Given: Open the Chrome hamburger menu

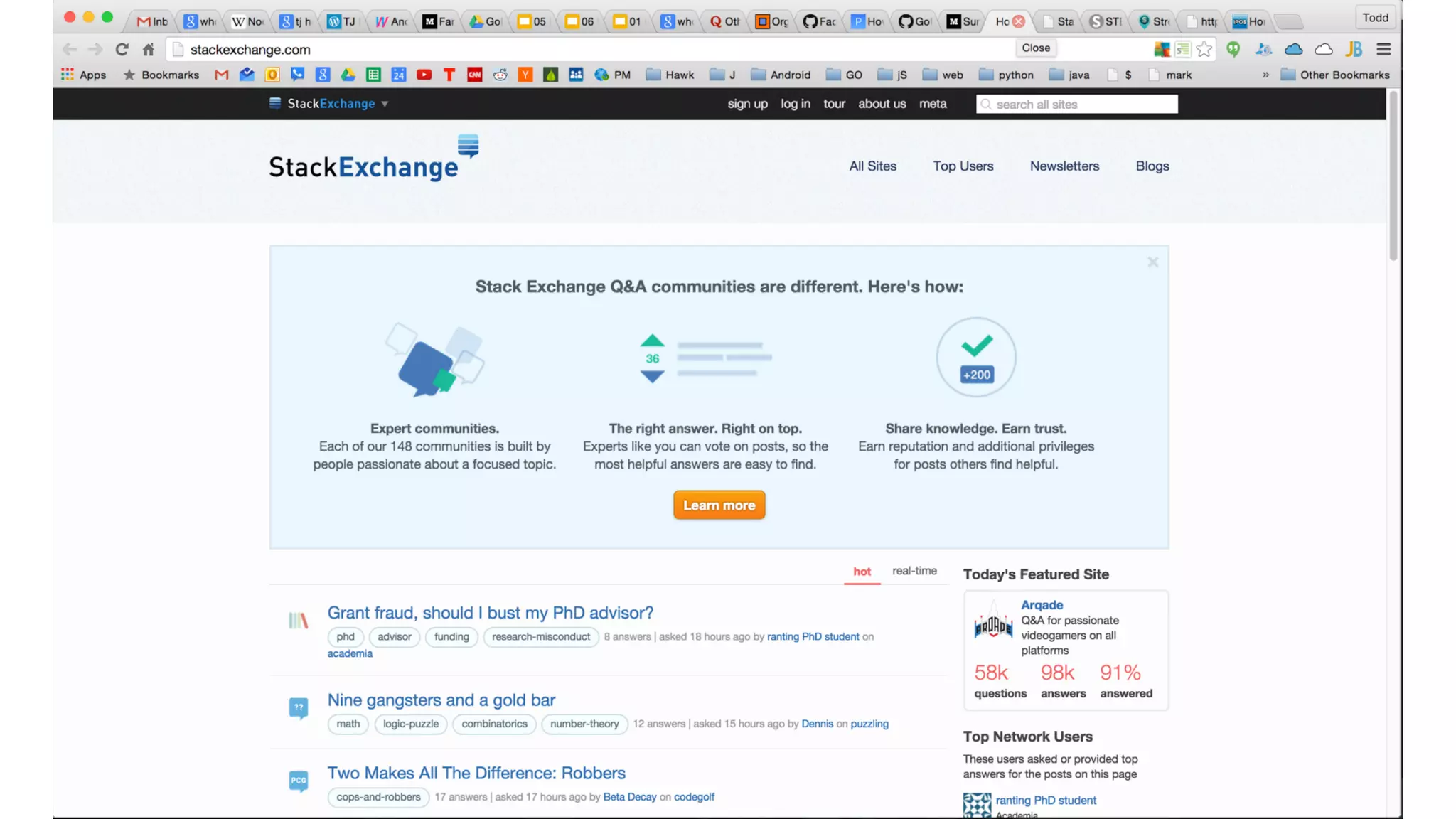Looking at the screenshot, I should click(x=1383, y=49).
